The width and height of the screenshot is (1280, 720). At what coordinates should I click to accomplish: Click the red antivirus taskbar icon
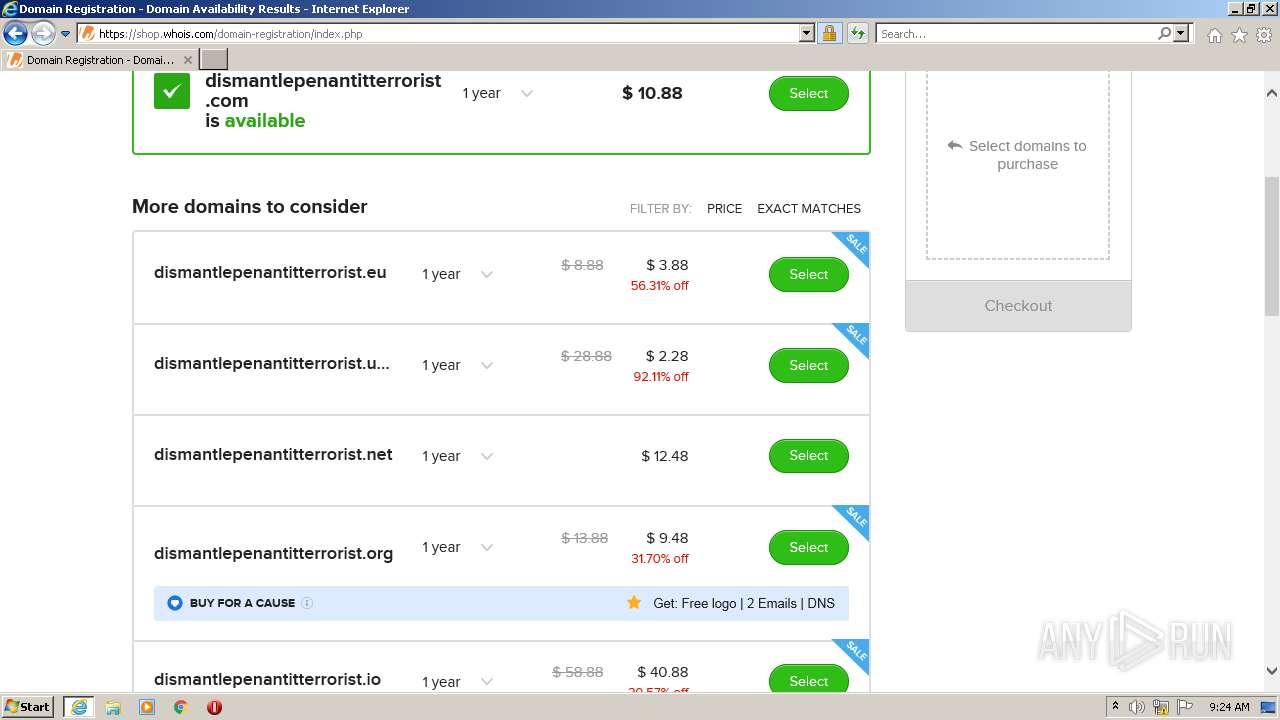coord(214,707)
